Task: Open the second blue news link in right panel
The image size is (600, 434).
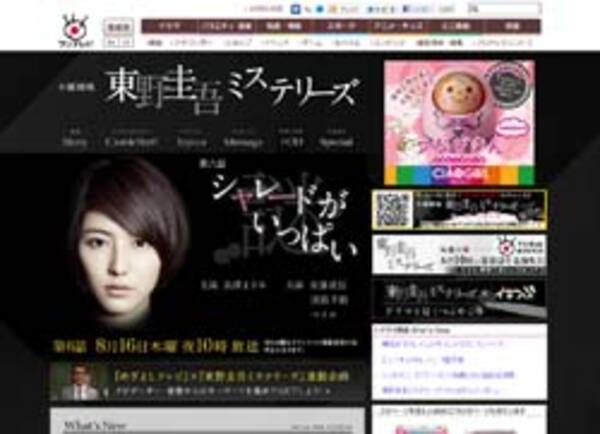Action: (423, 360)
